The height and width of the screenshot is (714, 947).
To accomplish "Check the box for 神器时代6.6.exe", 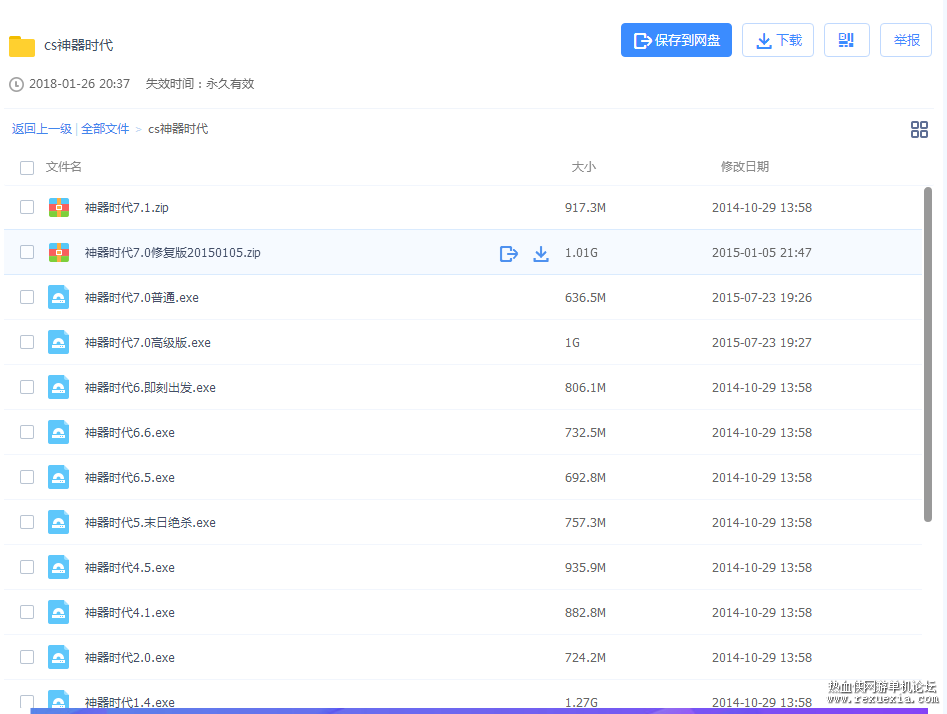I will point(27,432).
